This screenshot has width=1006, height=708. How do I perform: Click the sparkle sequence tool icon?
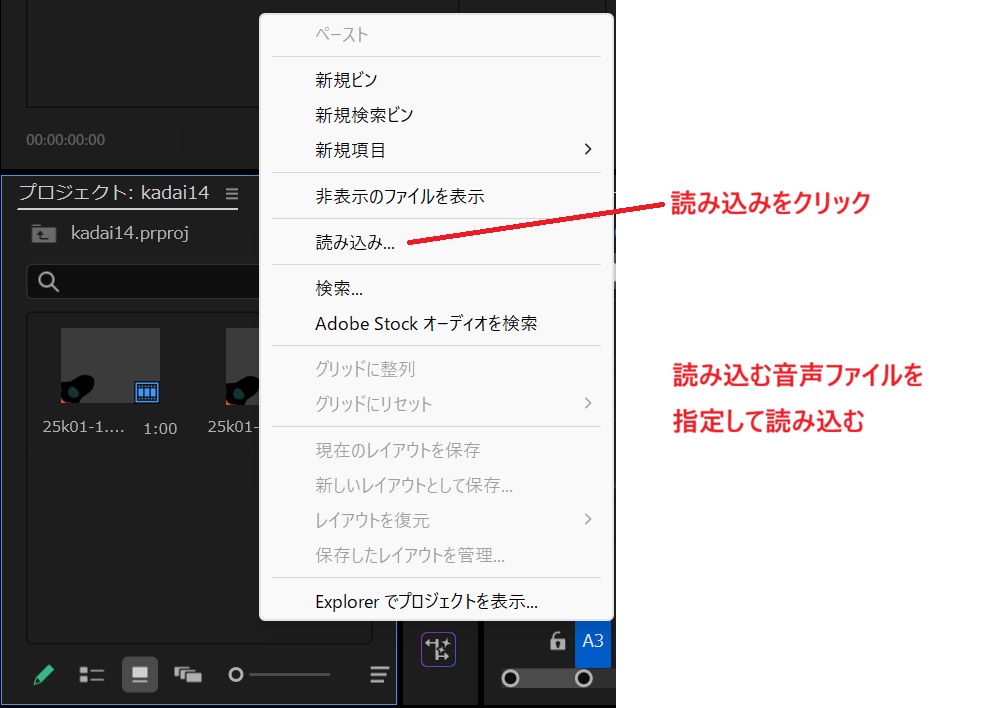tap(438, 649)
